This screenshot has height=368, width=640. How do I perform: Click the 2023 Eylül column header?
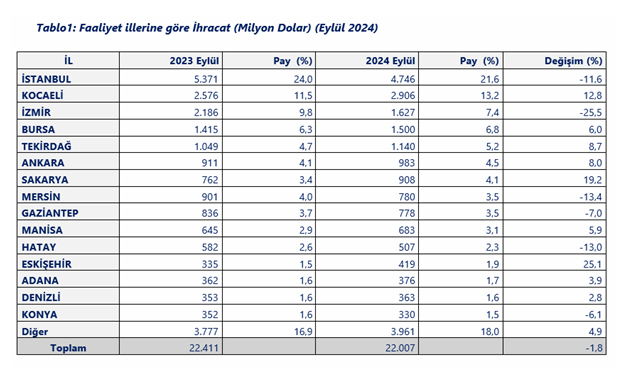click(x=194, y=61)
